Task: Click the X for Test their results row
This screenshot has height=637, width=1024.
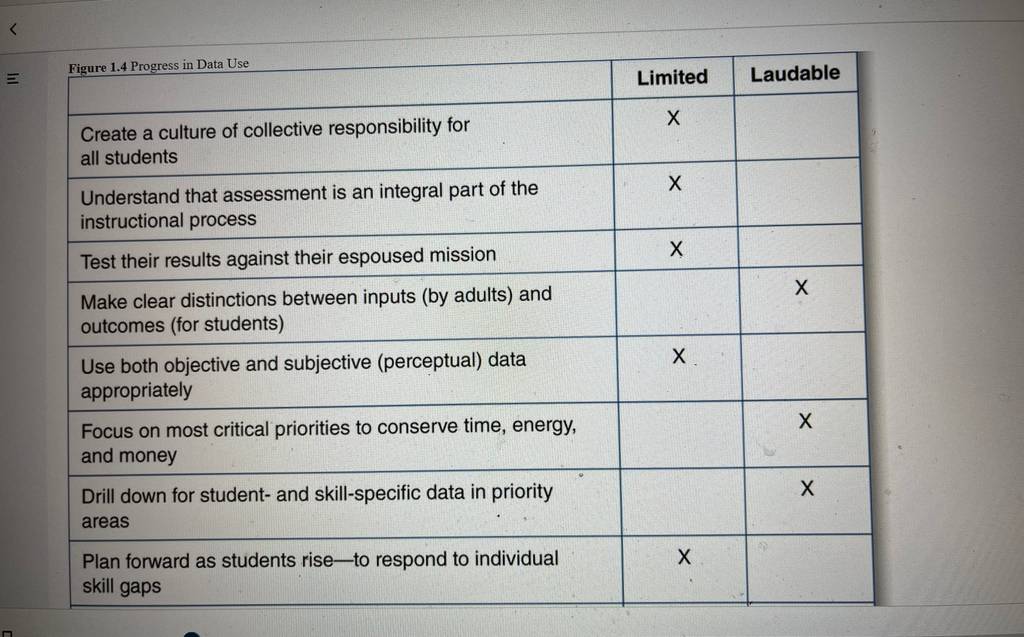Action: coord(676,248)
